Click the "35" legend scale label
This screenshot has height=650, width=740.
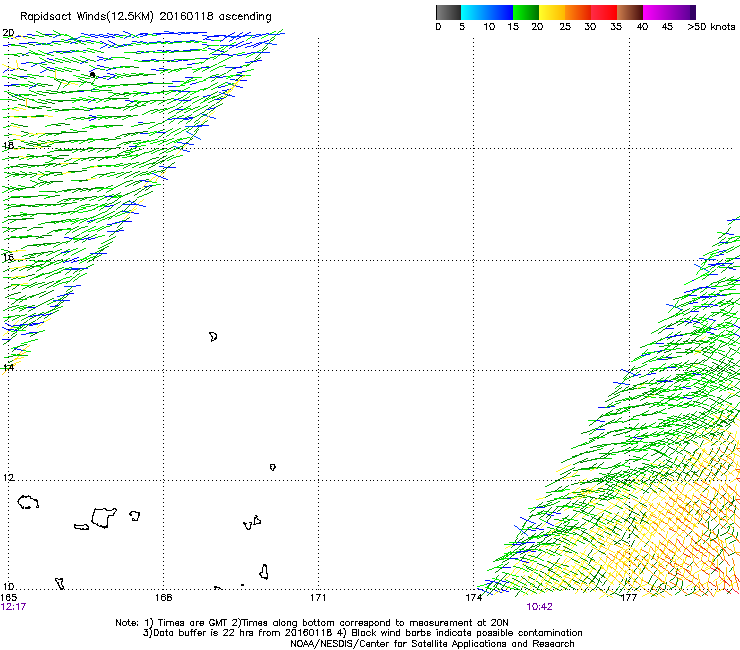(616, 26)
